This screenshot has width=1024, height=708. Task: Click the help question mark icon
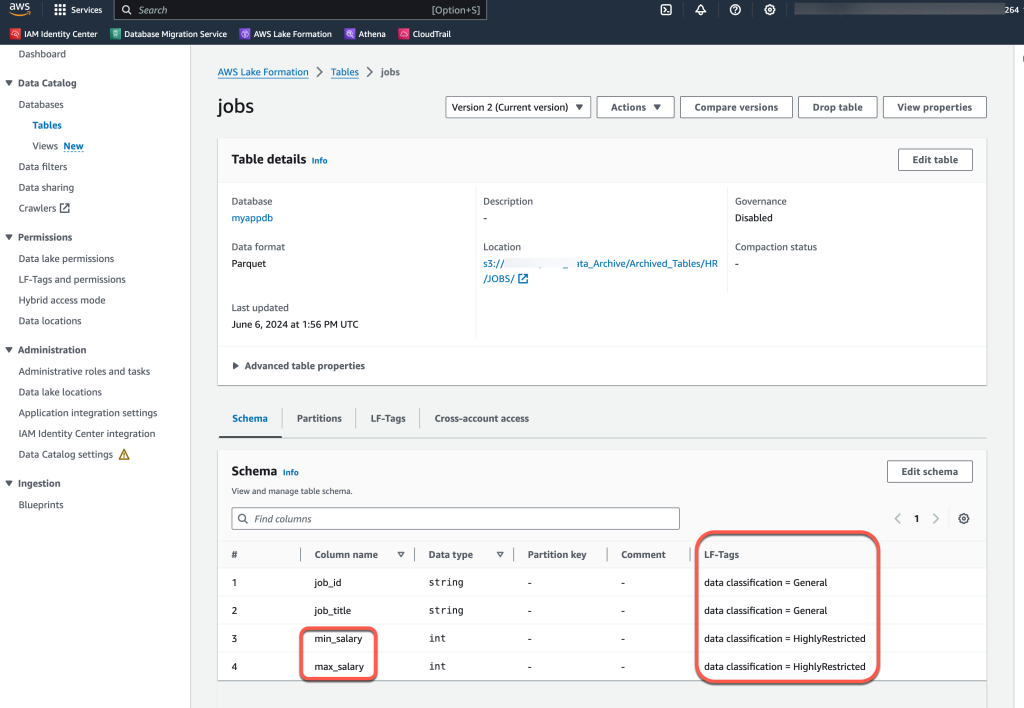click(x=735, y=10)
